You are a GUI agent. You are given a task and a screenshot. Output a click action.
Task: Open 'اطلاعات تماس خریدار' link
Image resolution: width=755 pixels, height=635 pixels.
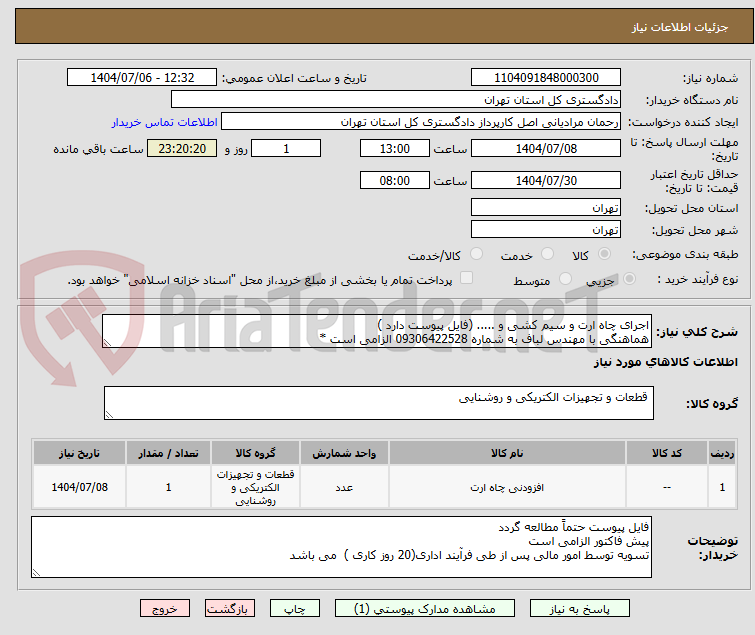[165, 122]
